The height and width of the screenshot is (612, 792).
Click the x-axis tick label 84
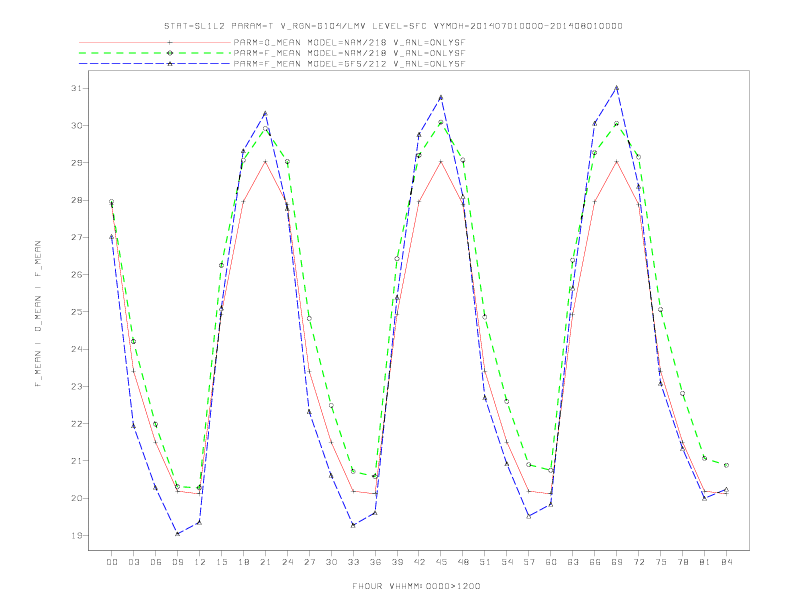726,562
